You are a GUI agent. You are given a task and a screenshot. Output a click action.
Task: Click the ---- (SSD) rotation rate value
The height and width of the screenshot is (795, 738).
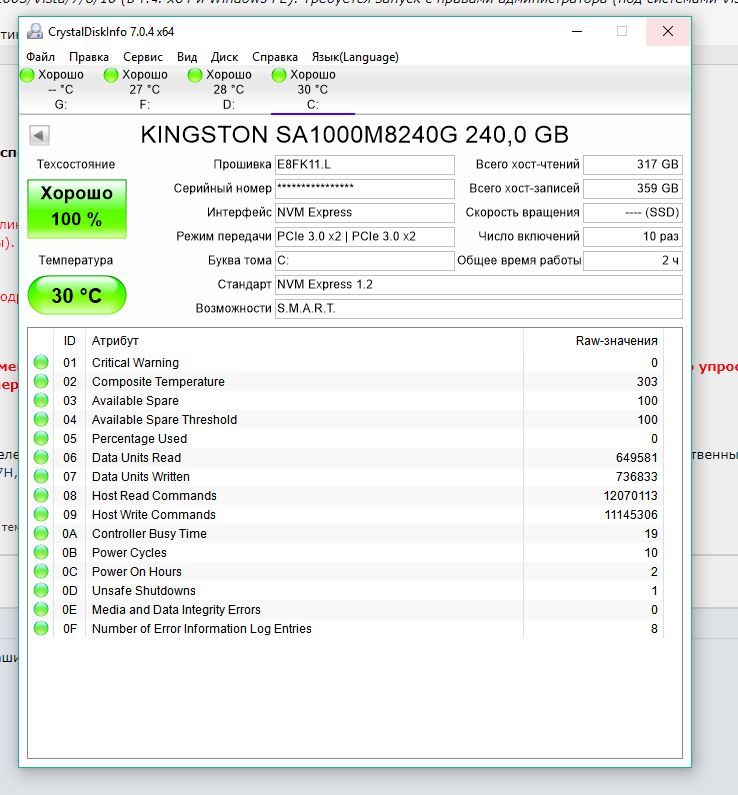633,212
